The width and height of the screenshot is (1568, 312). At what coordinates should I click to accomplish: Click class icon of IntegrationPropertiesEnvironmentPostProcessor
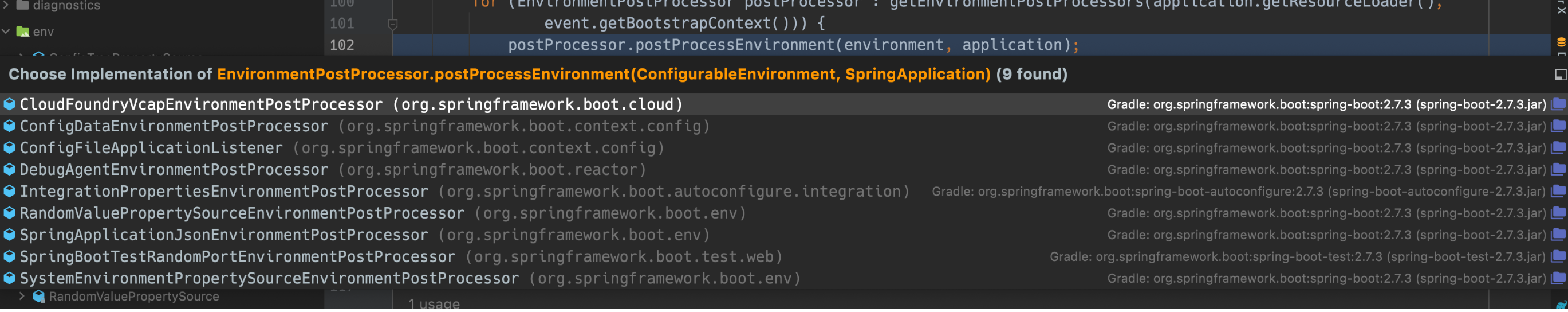point(9,192)
